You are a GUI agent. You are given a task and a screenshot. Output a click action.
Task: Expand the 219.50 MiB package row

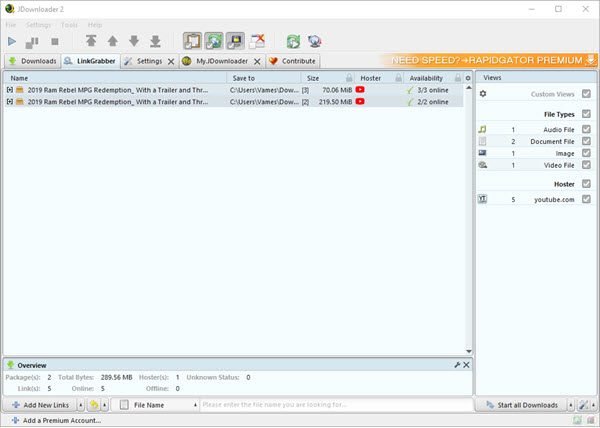[10, 102]
